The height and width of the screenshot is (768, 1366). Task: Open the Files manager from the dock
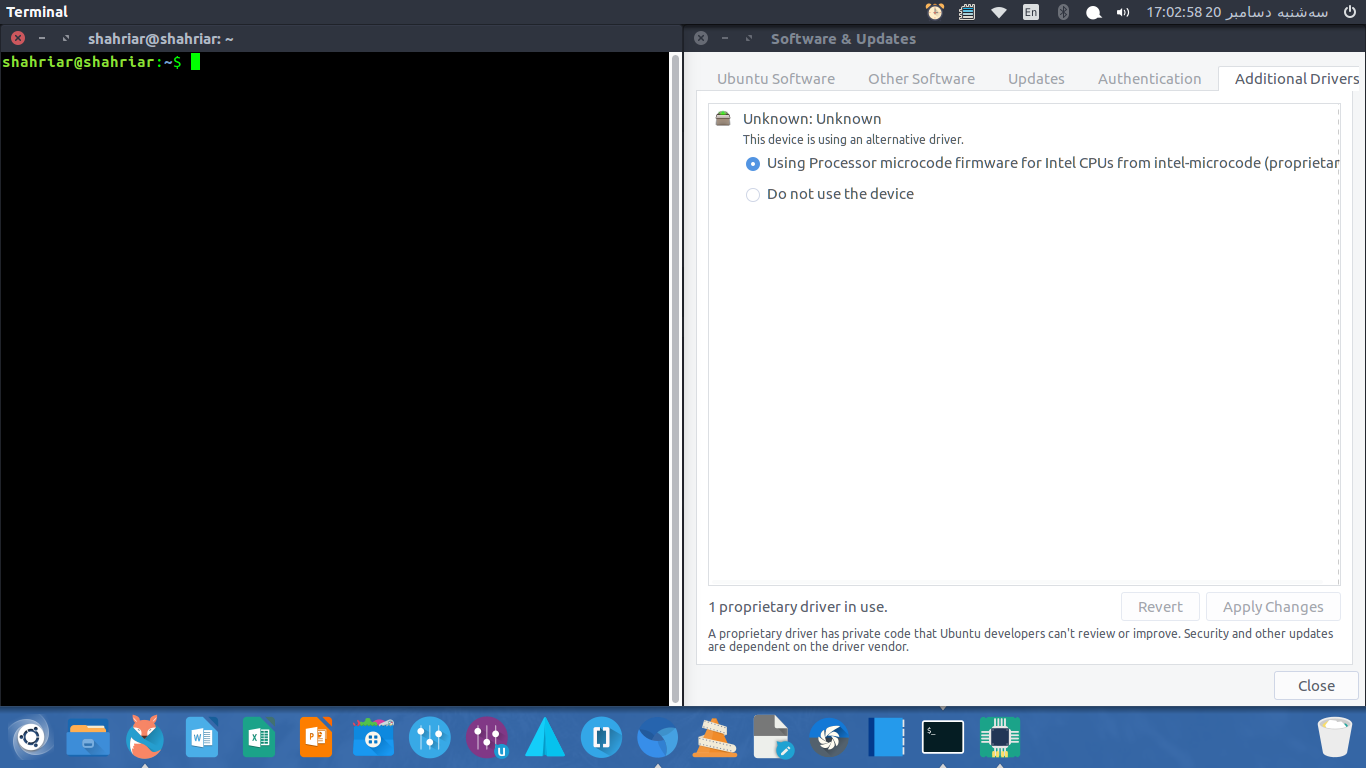[x=88, y=738]
